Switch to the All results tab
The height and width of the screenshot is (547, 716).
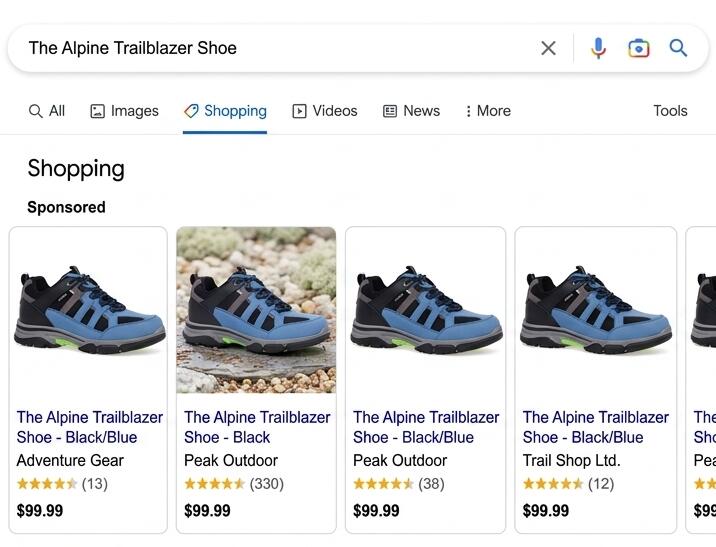click(x=47, y=111)
